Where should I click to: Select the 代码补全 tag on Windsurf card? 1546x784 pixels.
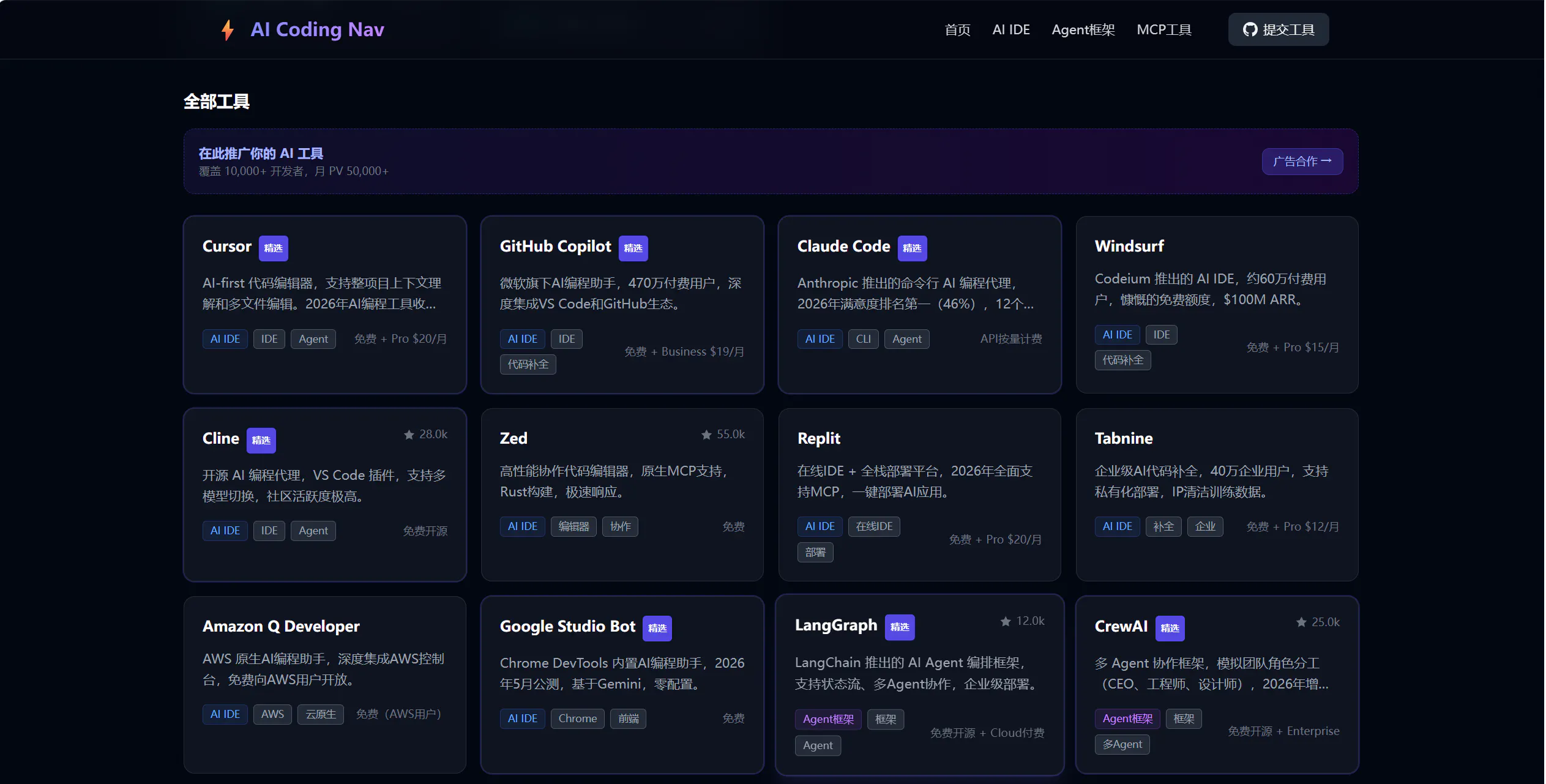(x=1123, y=360)
